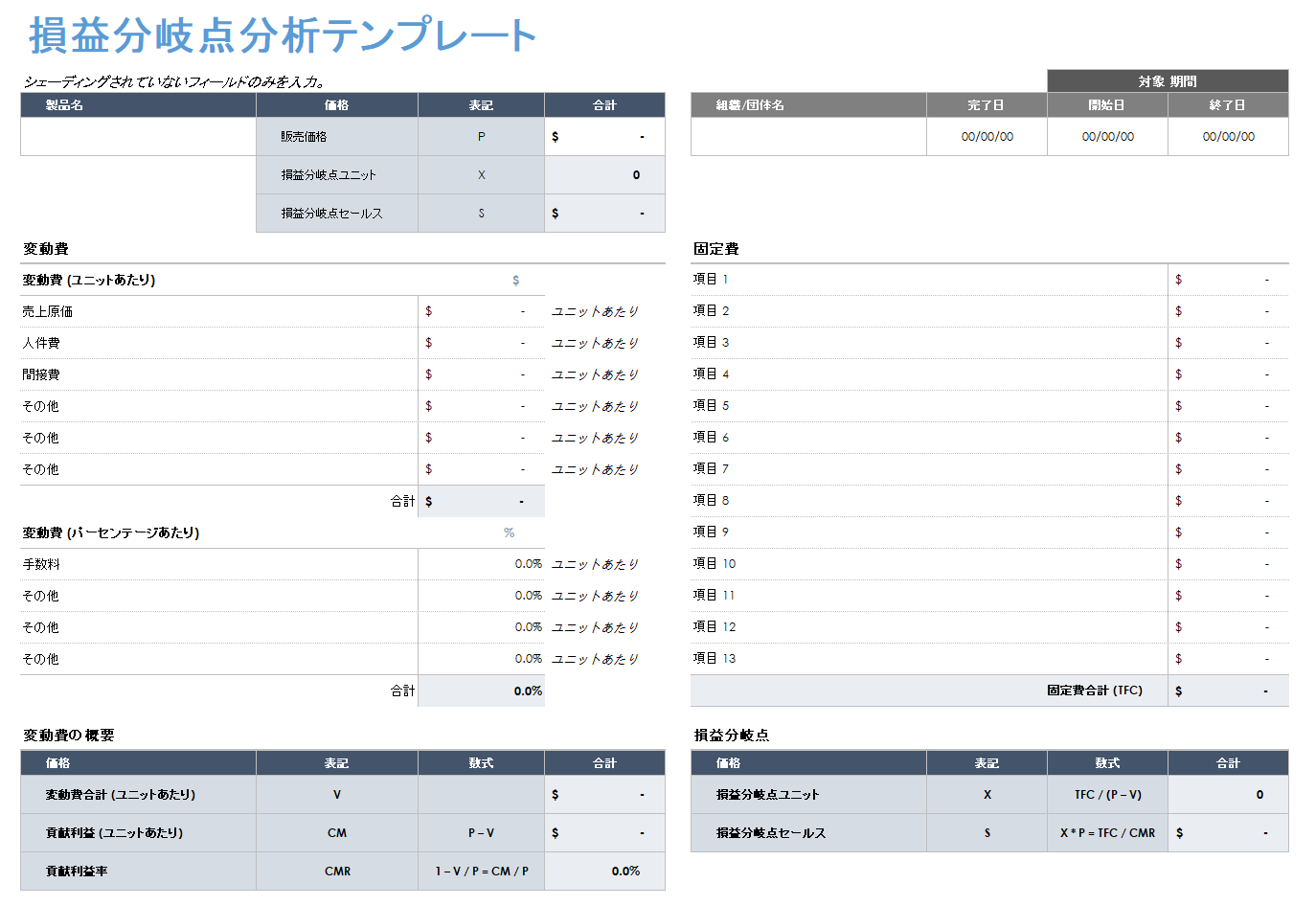The image size is (1316, 906).
Task: Click the amount cell for 項目 10
Action: point(1228,563)
